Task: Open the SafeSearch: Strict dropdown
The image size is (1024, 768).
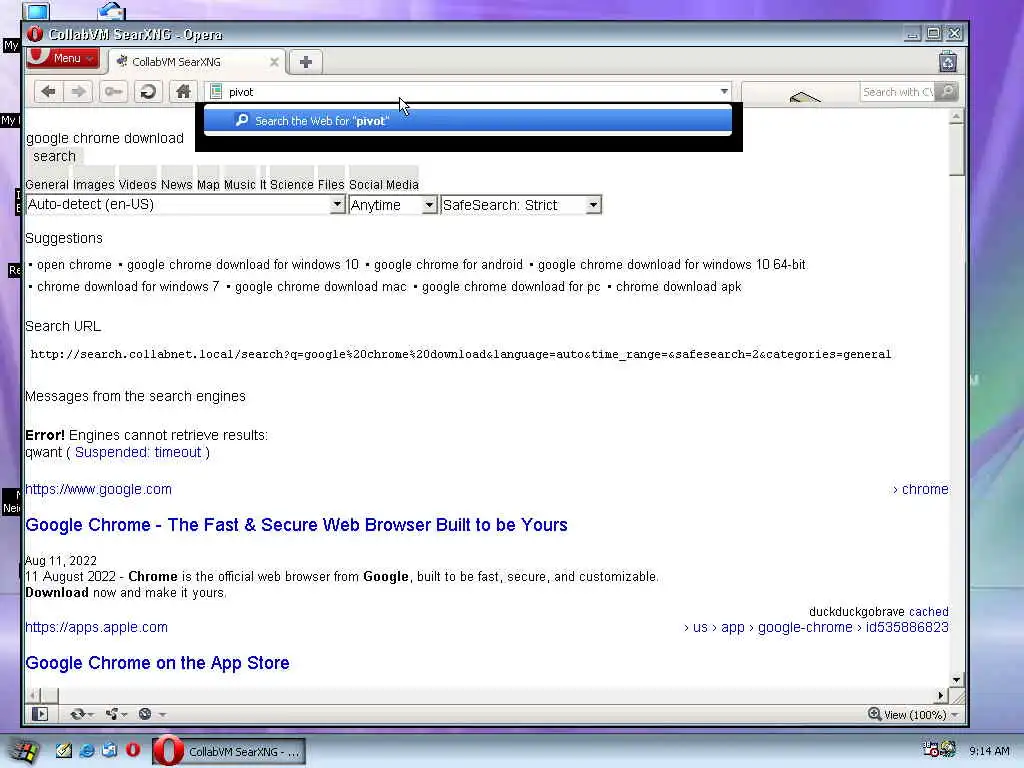Action: (521, 205)
